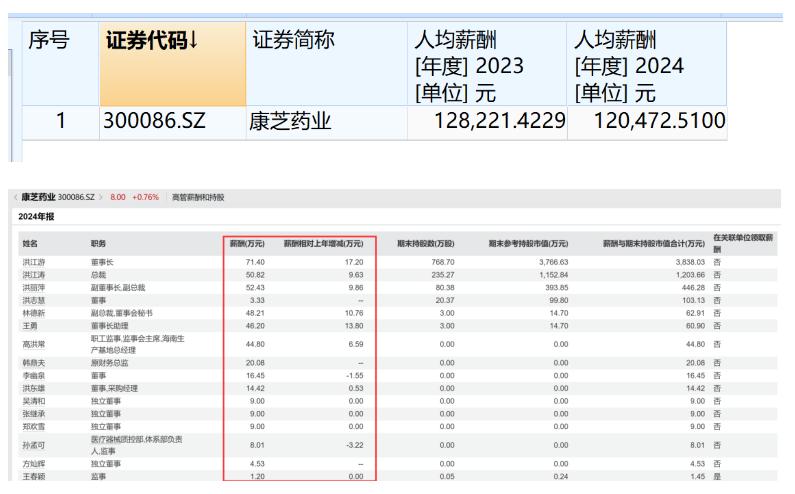The width and height of the screenshot is (795, 494).
Task: Click the 副董事长,副总裁 position cell
Action: click(x=118, y=288)
